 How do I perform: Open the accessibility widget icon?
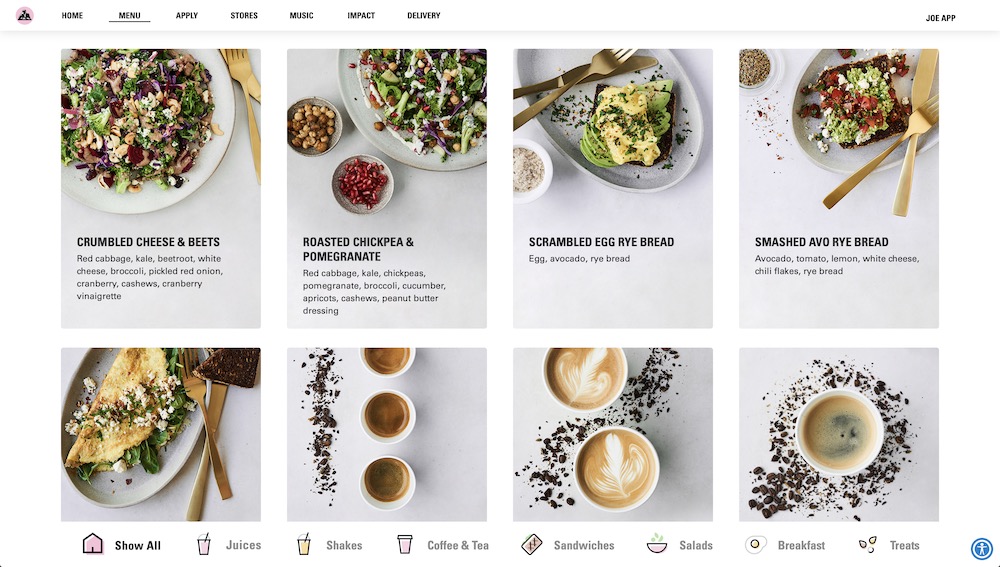pos(982,549)
